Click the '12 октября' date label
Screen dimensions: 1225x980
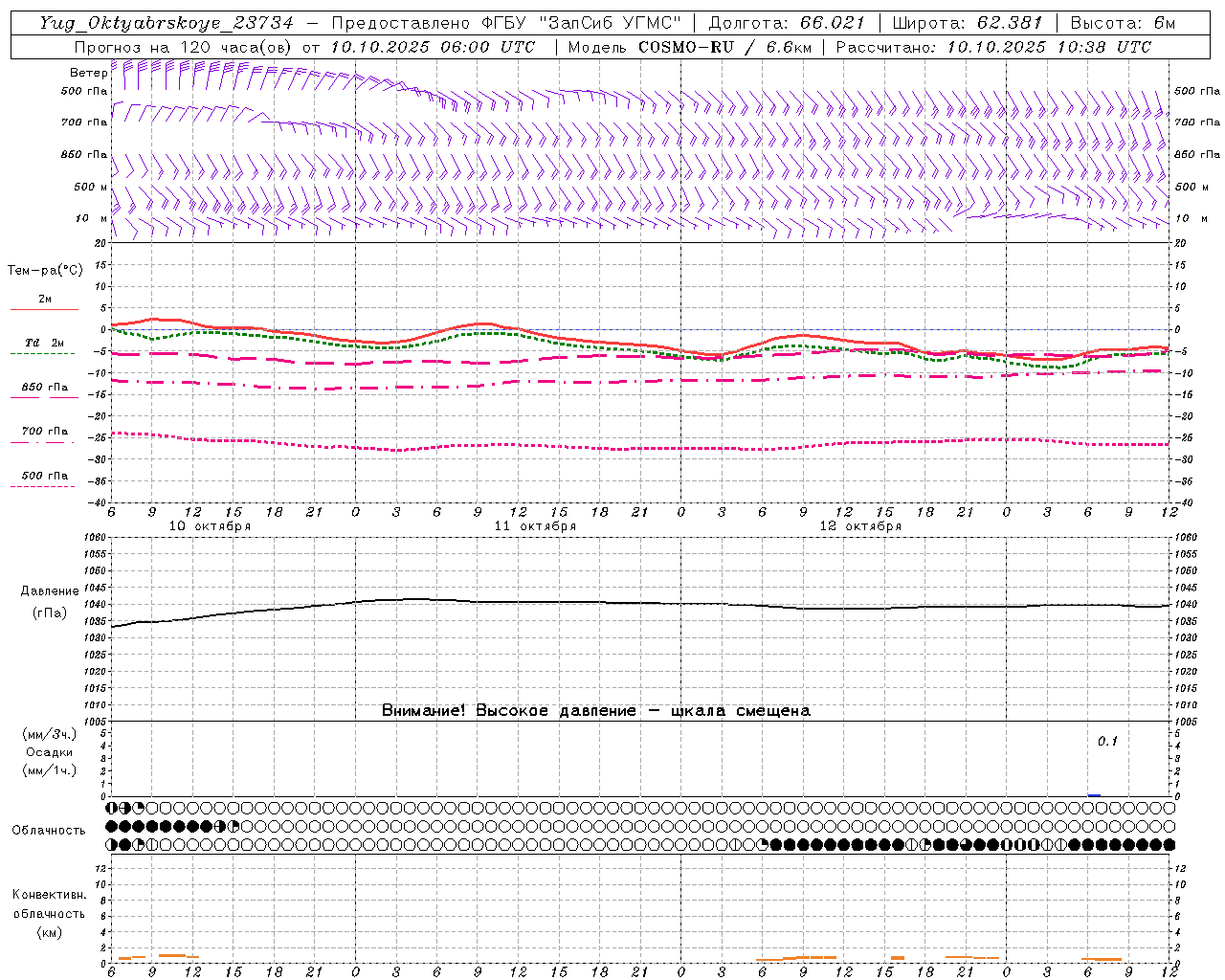click(x=861, y=526)
